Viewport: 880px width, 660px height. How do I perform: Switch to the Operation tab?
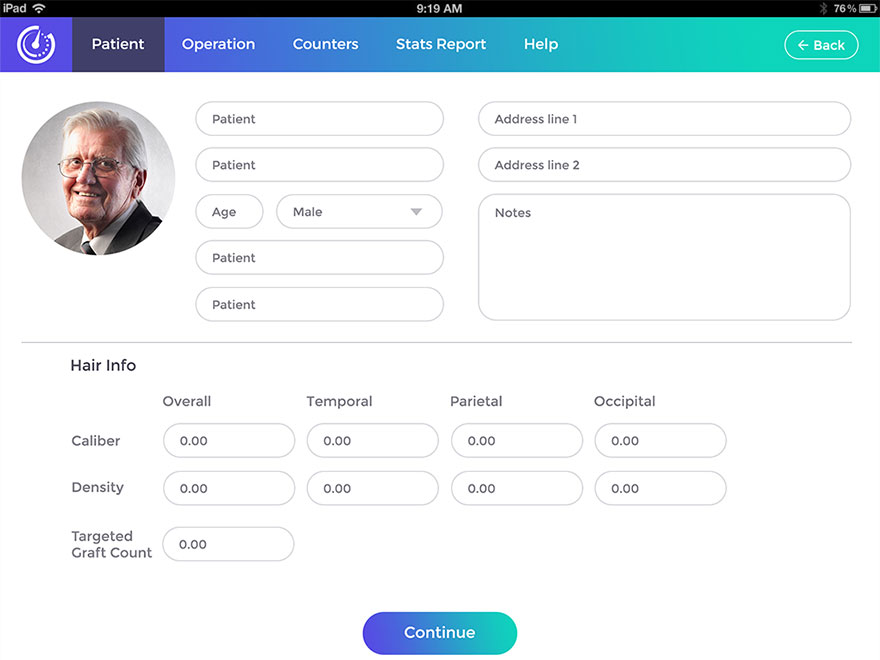coord(218,44)
